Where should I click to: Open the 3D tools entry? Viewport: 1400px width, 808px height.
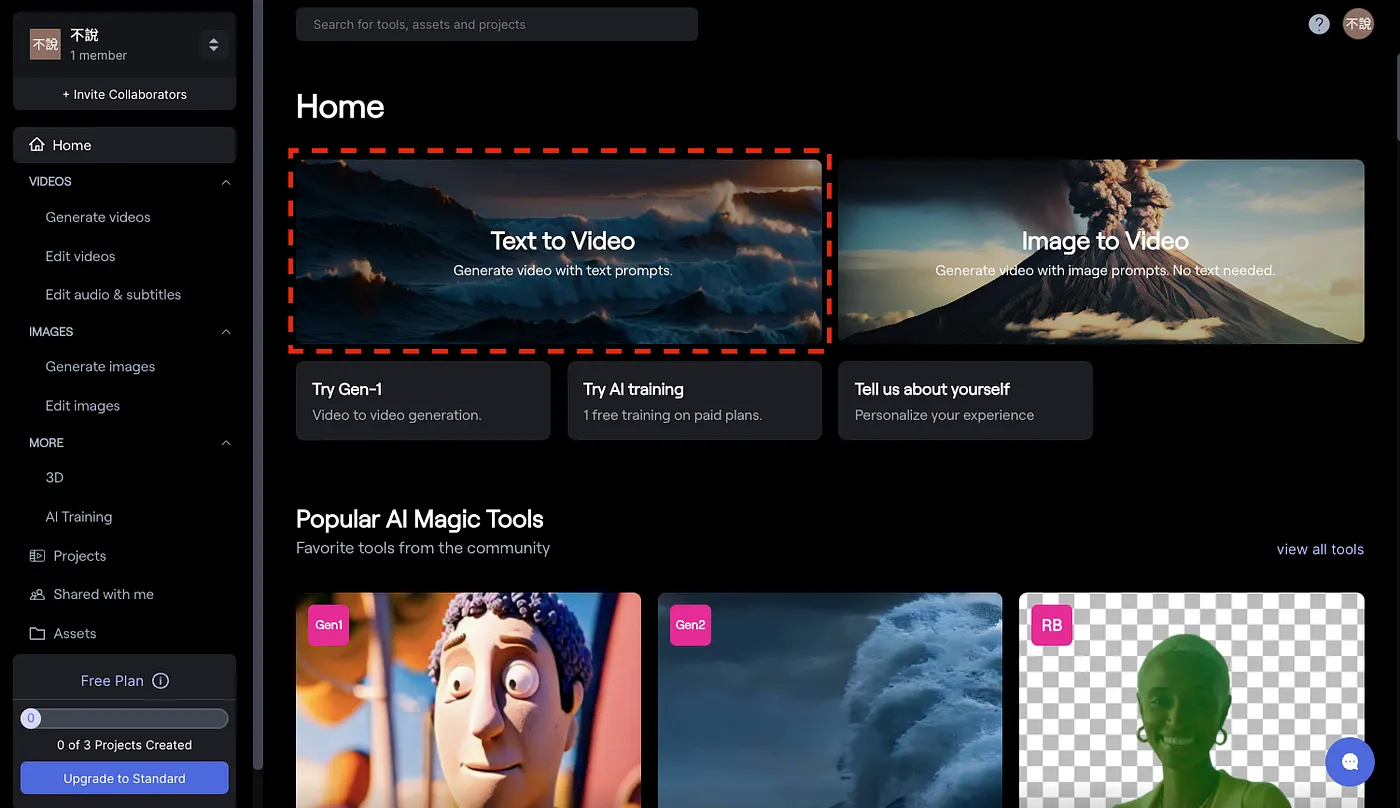[54, 478]
